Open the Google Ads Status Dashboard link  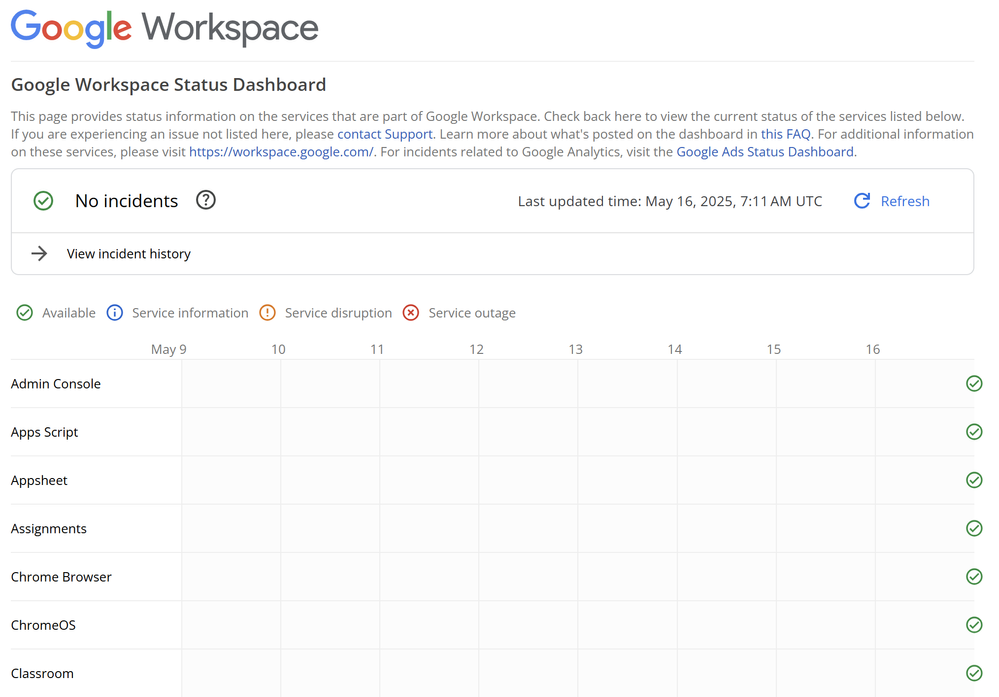pos(765,152)
